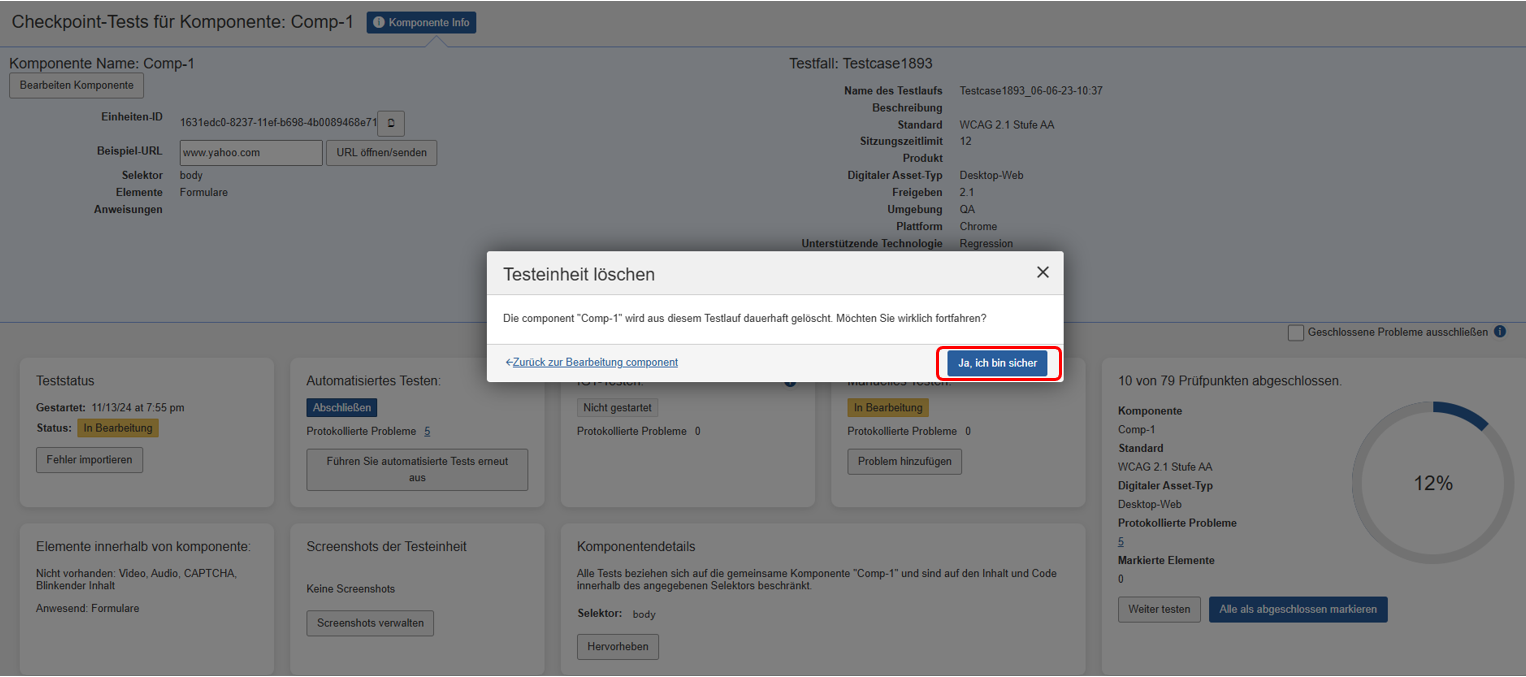Click the 12% circular progress indicator

pos(1432,483)
